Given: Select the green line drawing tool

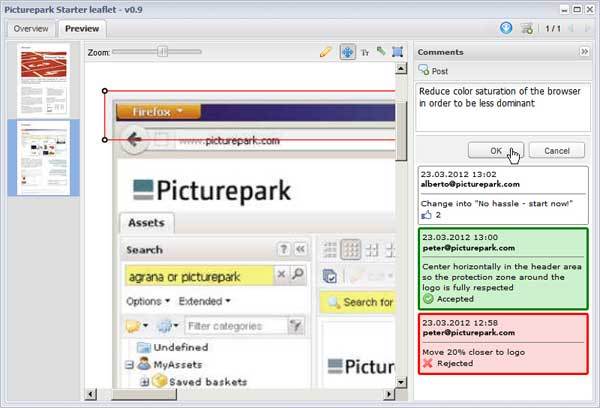Looking at the screenshot, I should tap(381, 51).
